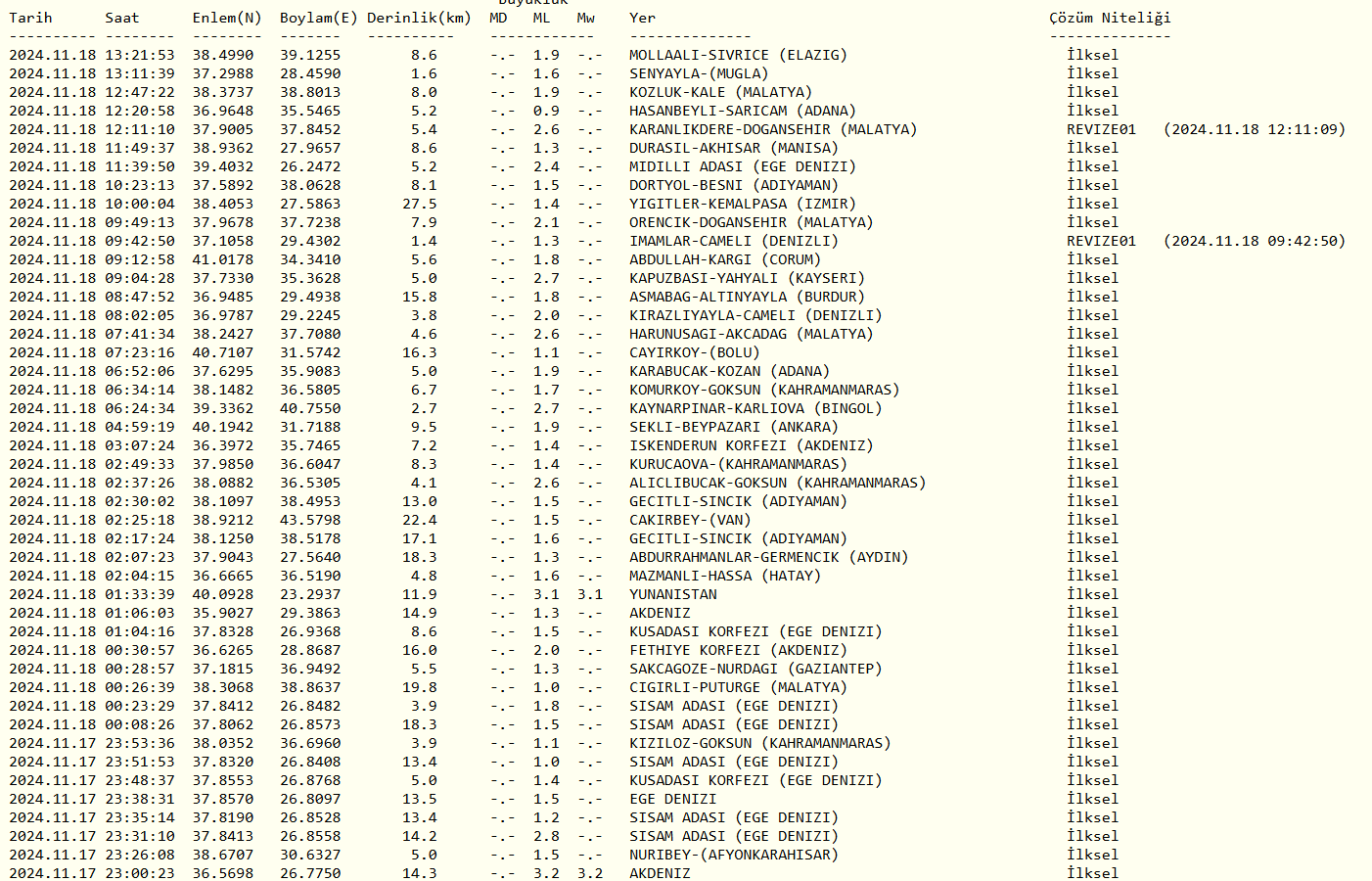Viewport: 1372px width, 881px height.
Task: Click location SEKLI-BEYPAZARI (ANKARA)
Action: point(734,427)
